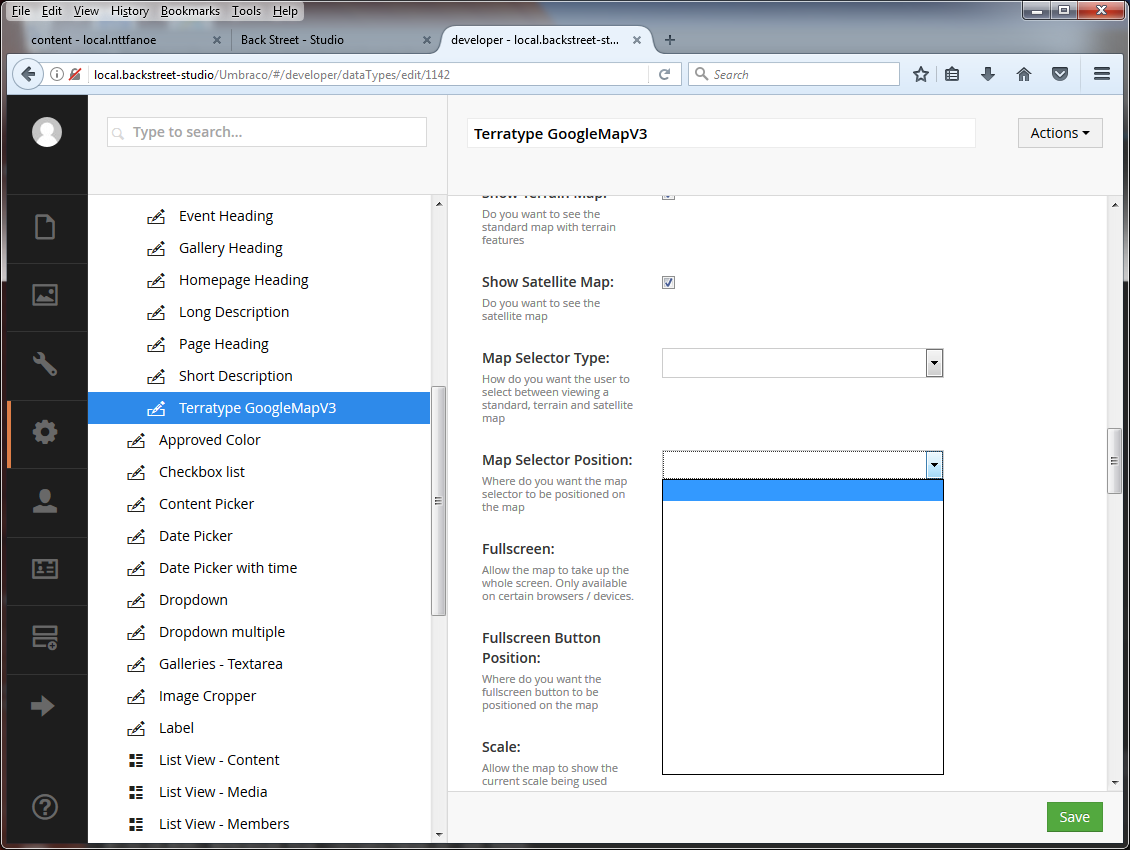
Task: Open the View menu
Action: (x=86, y=11)
